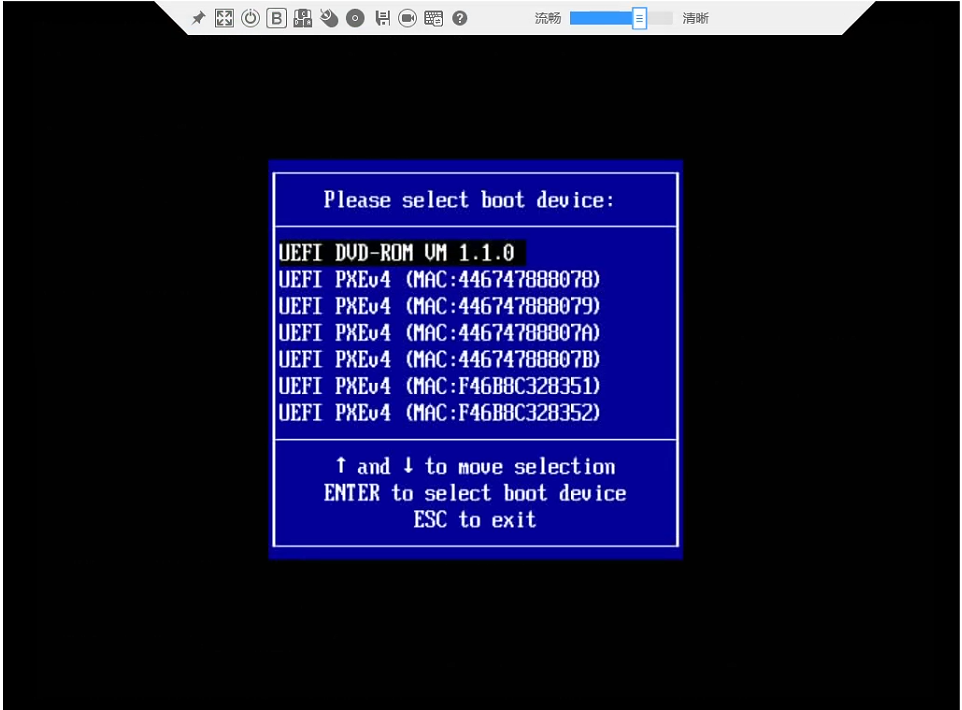
Task: Select PXEv4 entry with MAC 446747888078
Action: [439, 280]
